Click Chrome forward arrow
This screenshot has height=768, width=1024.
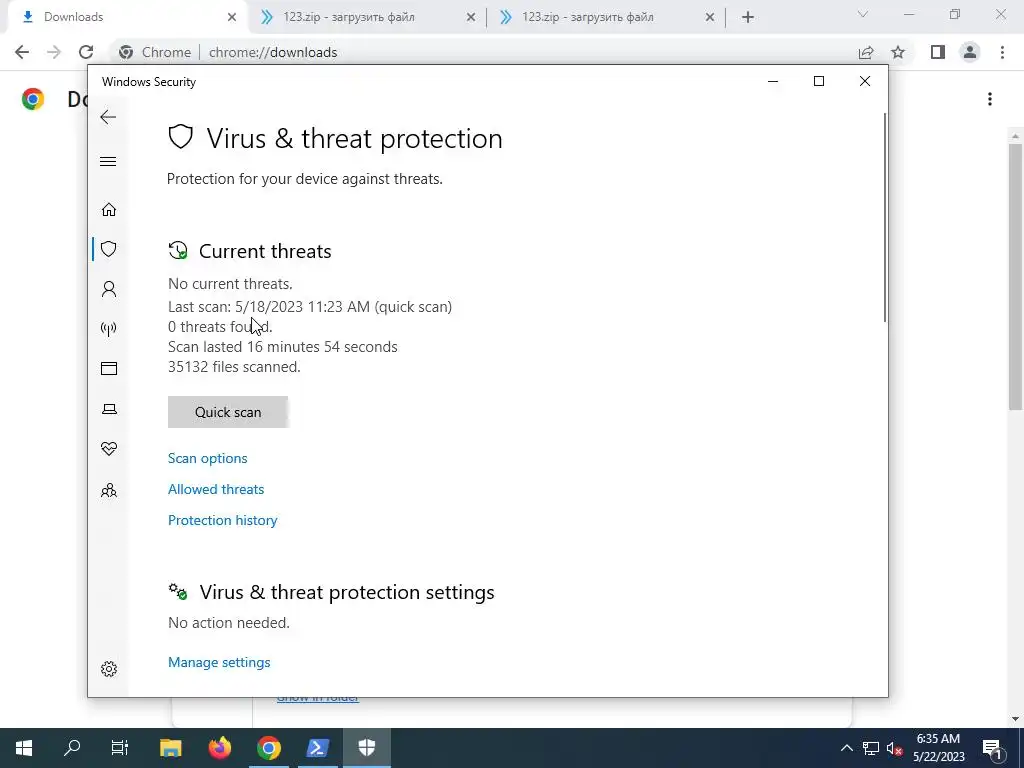(54, 52)
